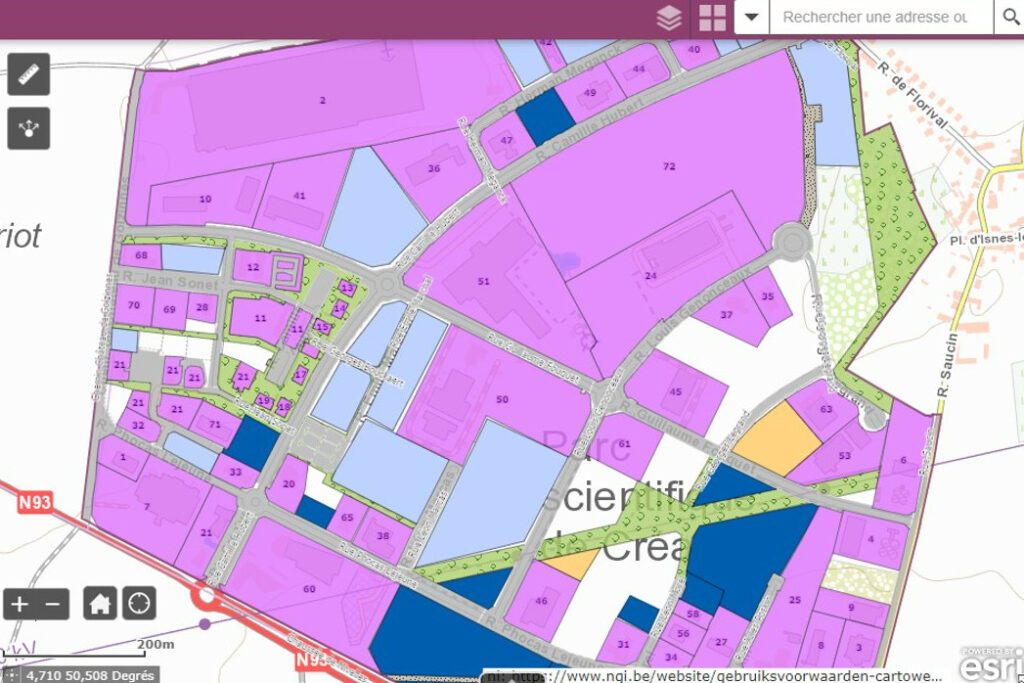Select parcel number 2 on the map
This screenshot has width=1024, height=683.
[x=323, y=101]
